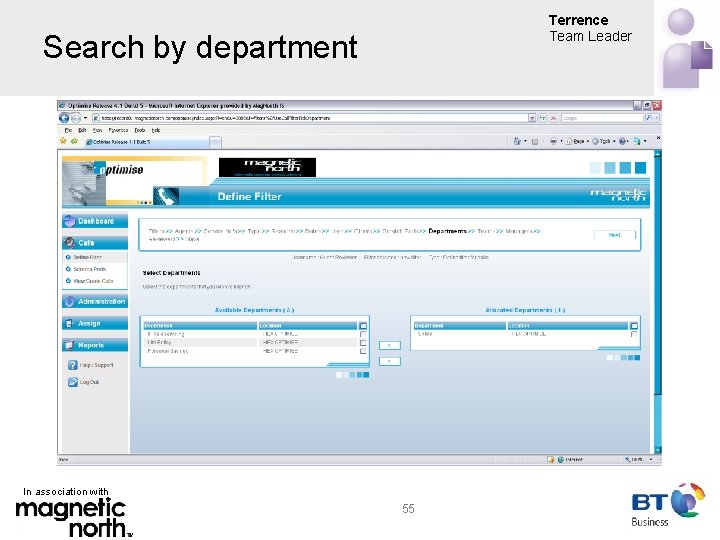Click the Calls magnifier icon in sidebar
Viewport: 720px width, 540px height.
pos(70,243)
